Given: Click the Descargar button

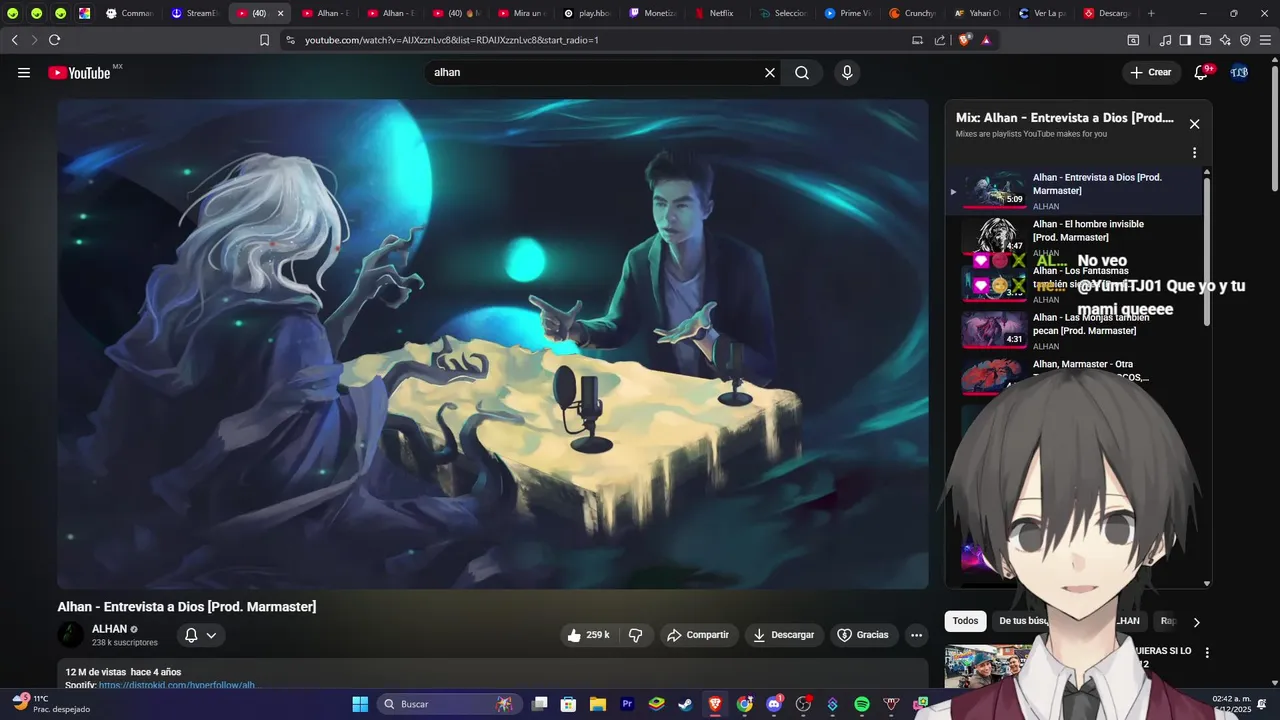Looking at the screenshot, I should [783, 635].
